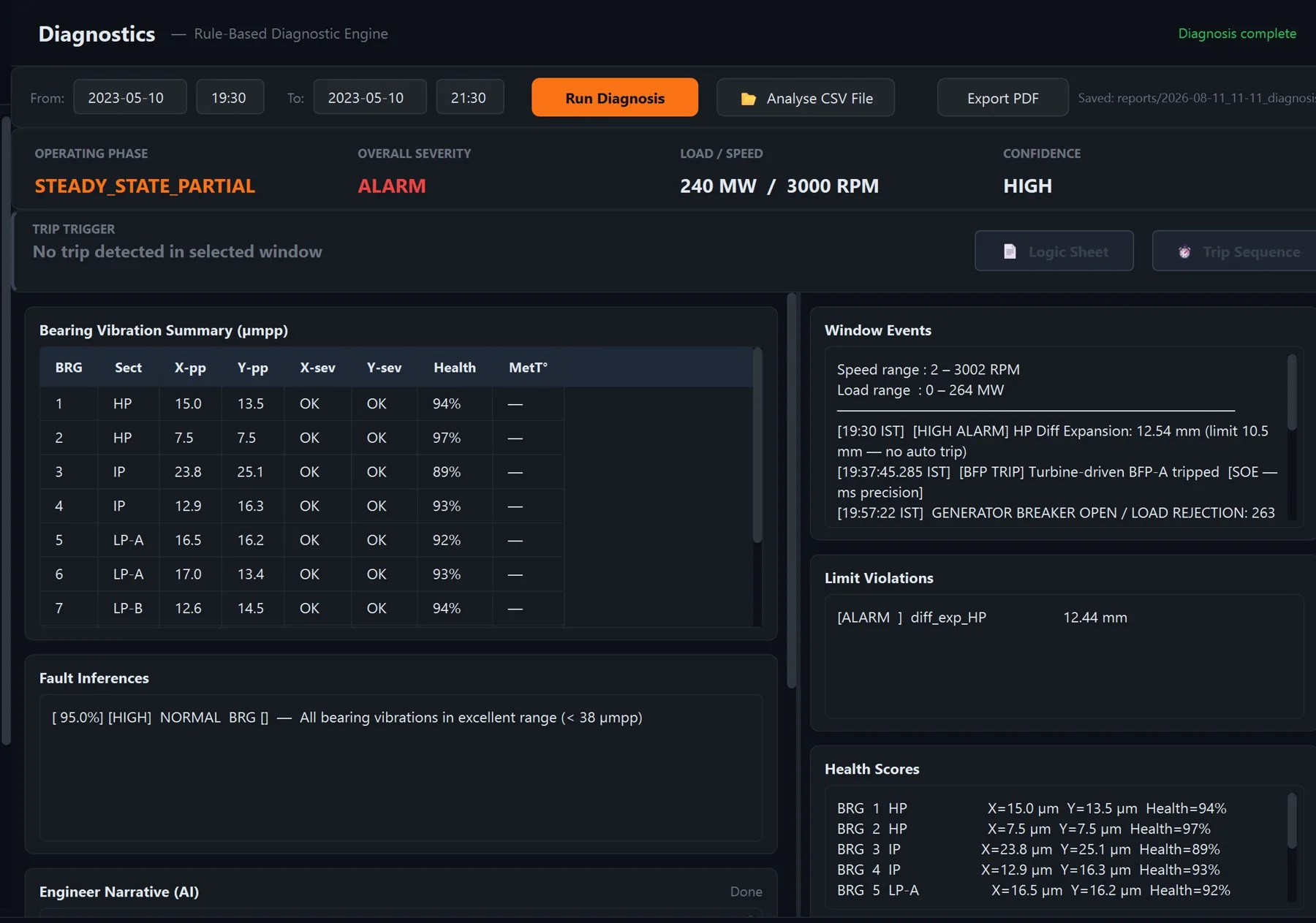Viewport: 1316px width, 923px height.
Task: Click the Sect column header
Action: (x=128, y=368)
